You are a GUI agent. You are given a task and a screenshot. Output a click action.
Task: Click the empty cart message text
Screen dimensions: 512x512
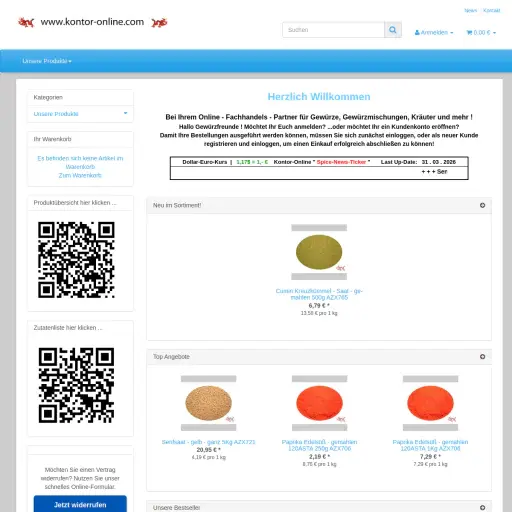click(x=80, y=162)
